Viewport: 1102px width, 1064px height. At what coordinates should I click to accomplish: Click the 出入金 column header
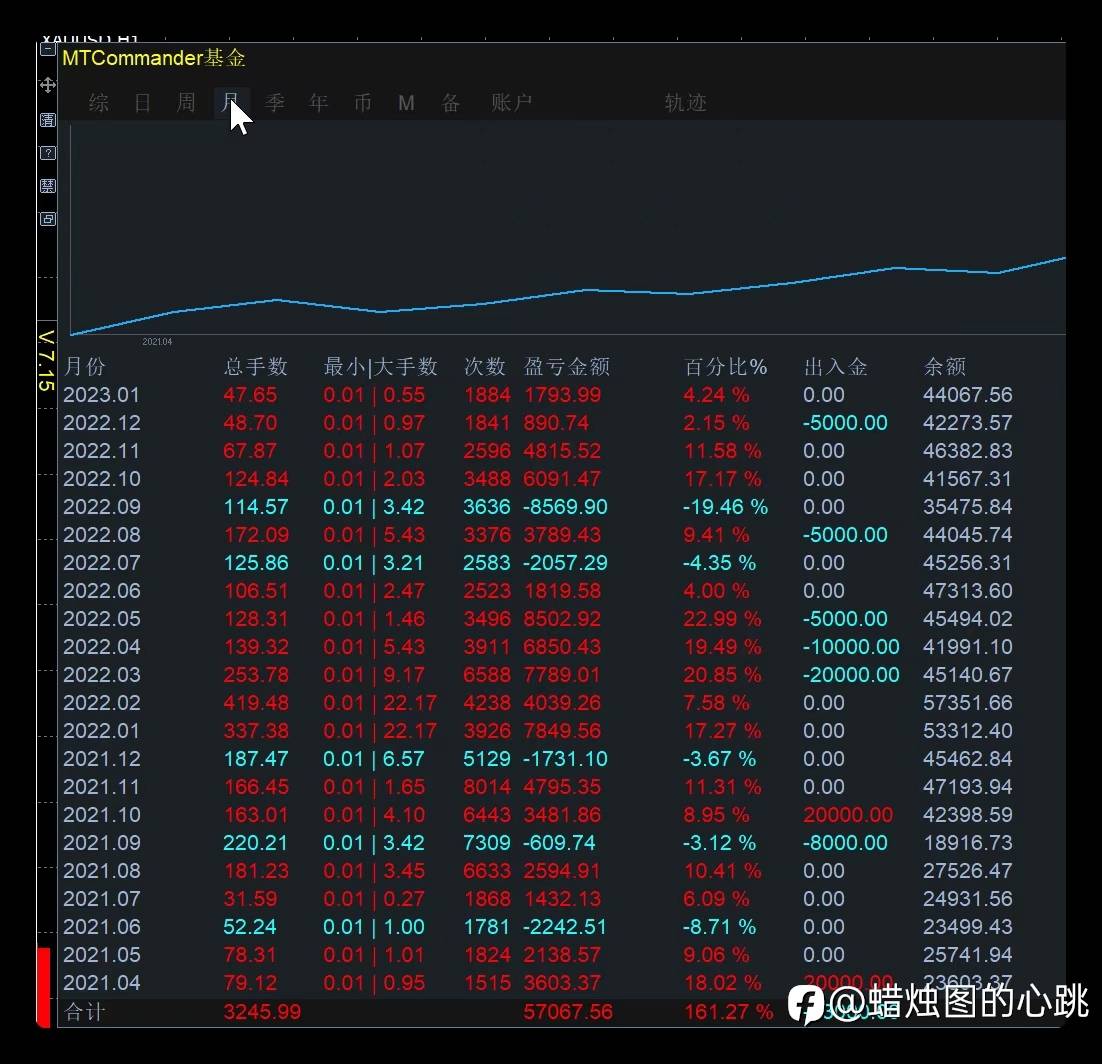tap(835, 366)
